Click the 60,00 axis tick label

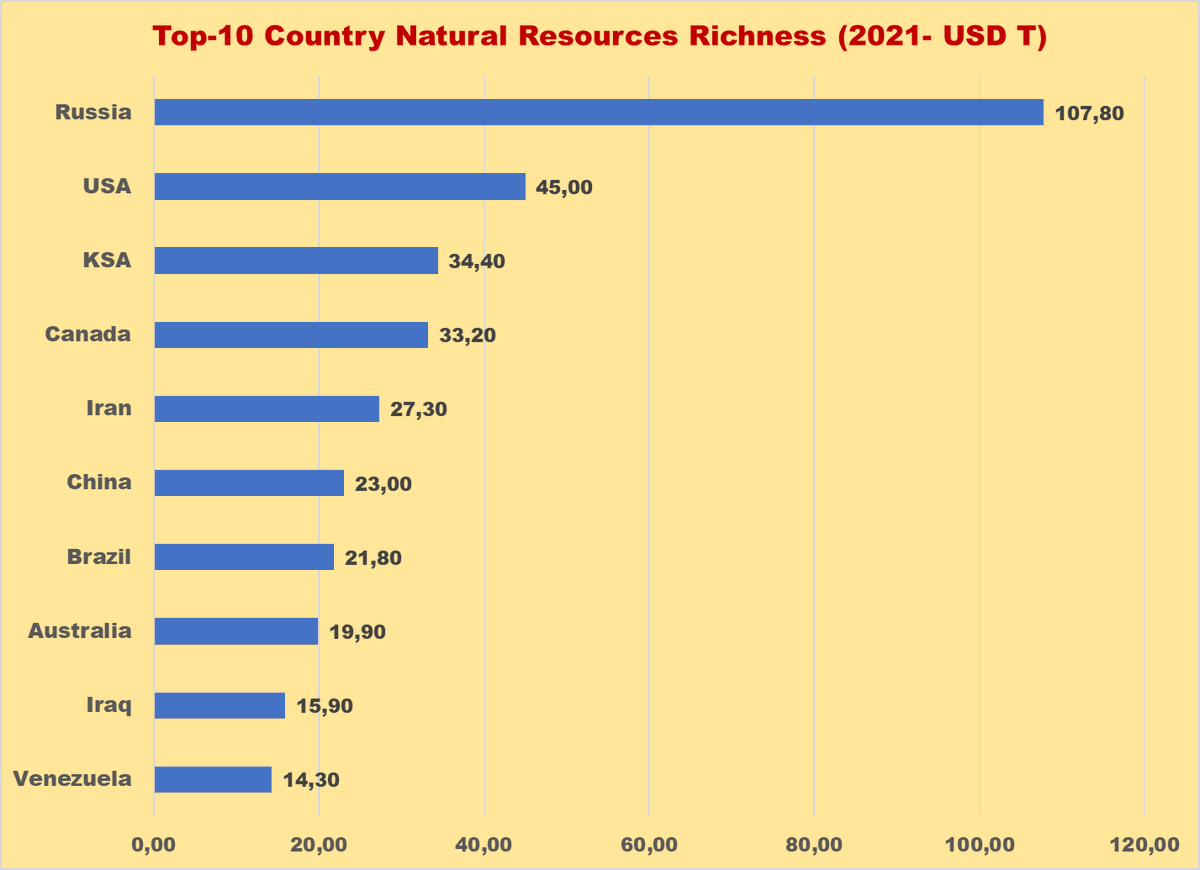point(649,845)
